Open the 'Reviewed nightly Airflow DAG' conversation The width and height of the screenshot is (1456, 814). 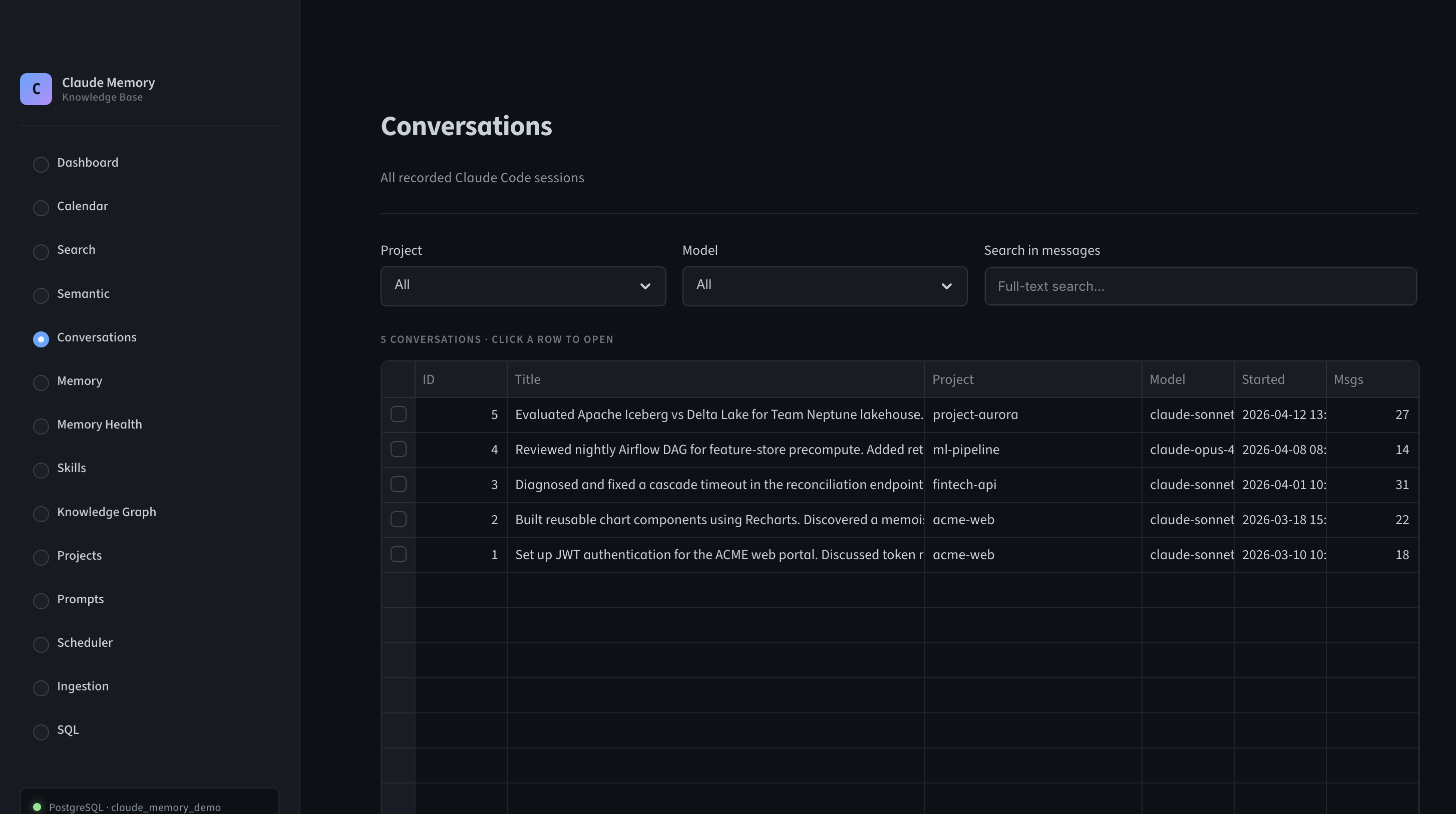[715, 450]
